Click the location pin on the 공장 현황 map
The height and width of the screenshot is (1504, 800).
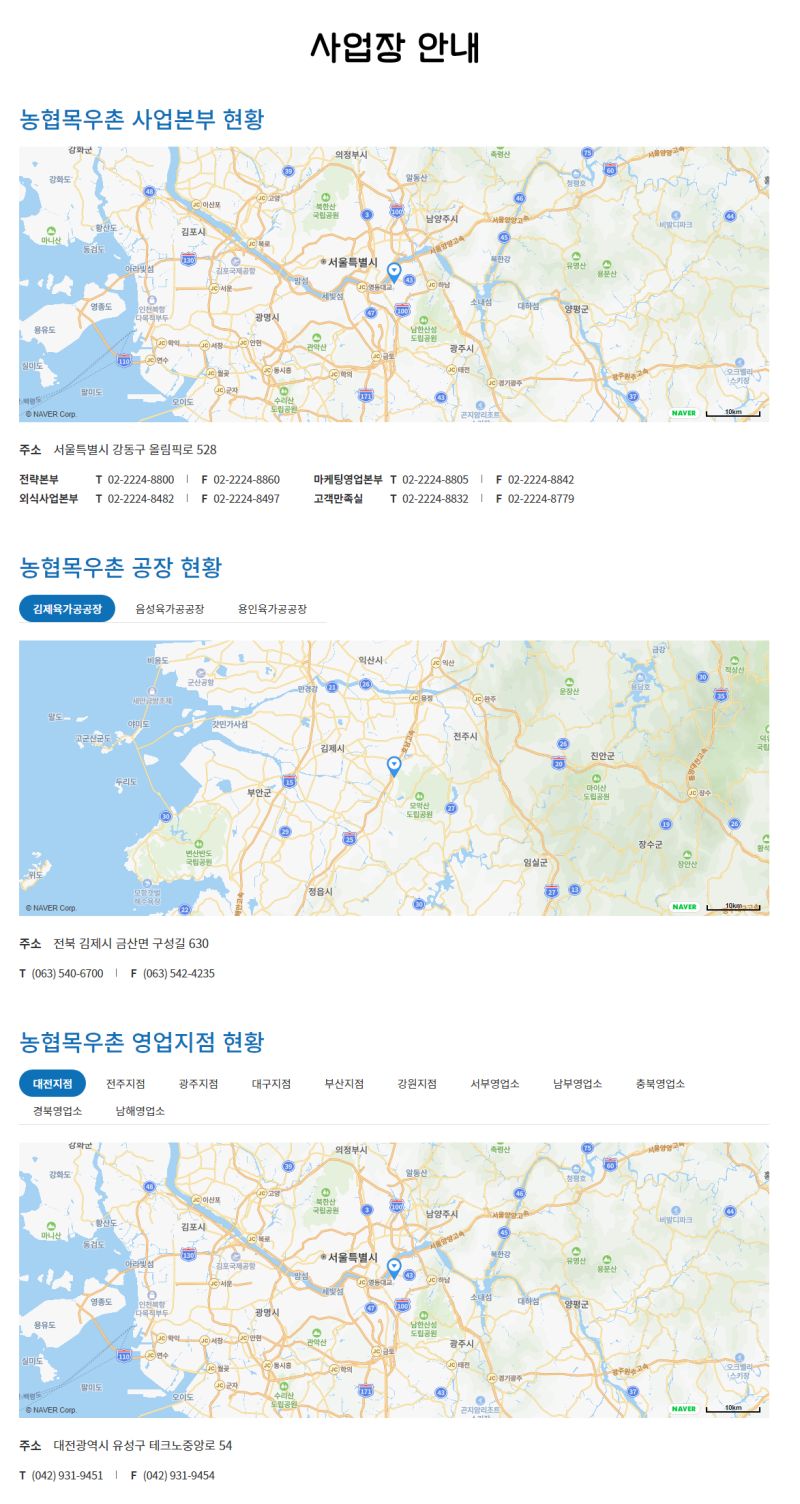click(394, 766)
